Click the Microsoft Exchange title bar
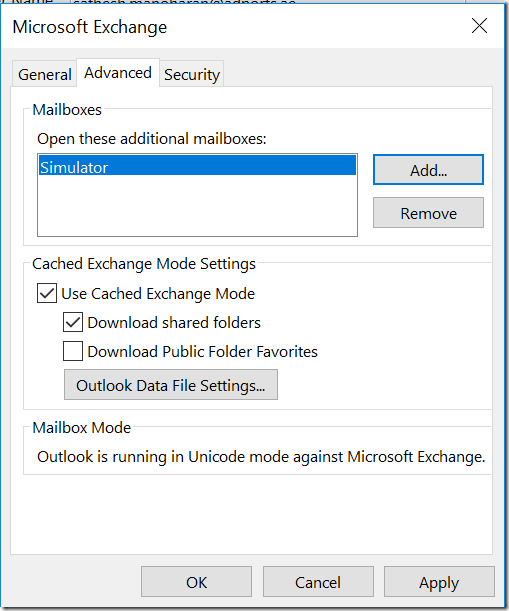509x611 pixels. tap(234, 26)
